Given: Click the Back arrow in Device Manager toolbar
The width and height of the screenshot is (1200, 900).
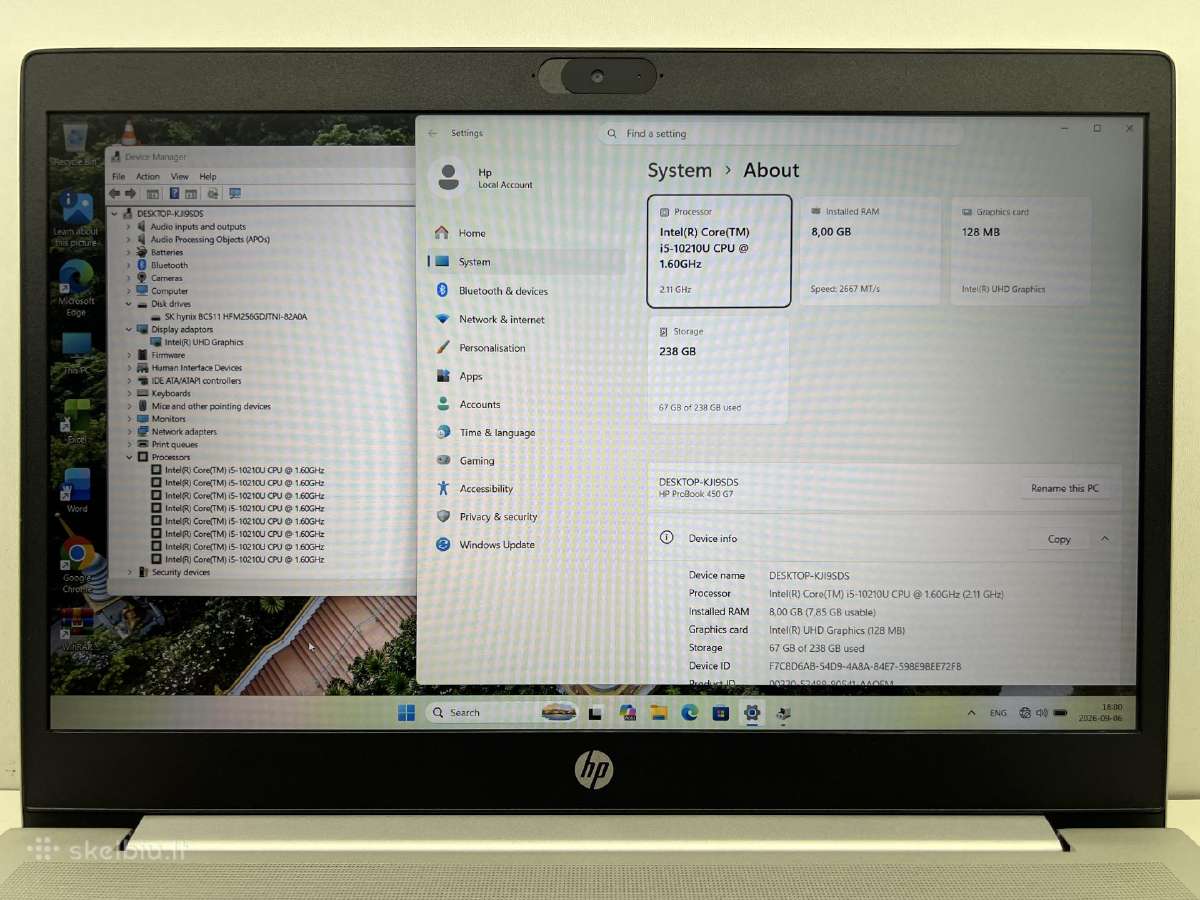Looking at the screenshot, I should (x=115, y=193).
